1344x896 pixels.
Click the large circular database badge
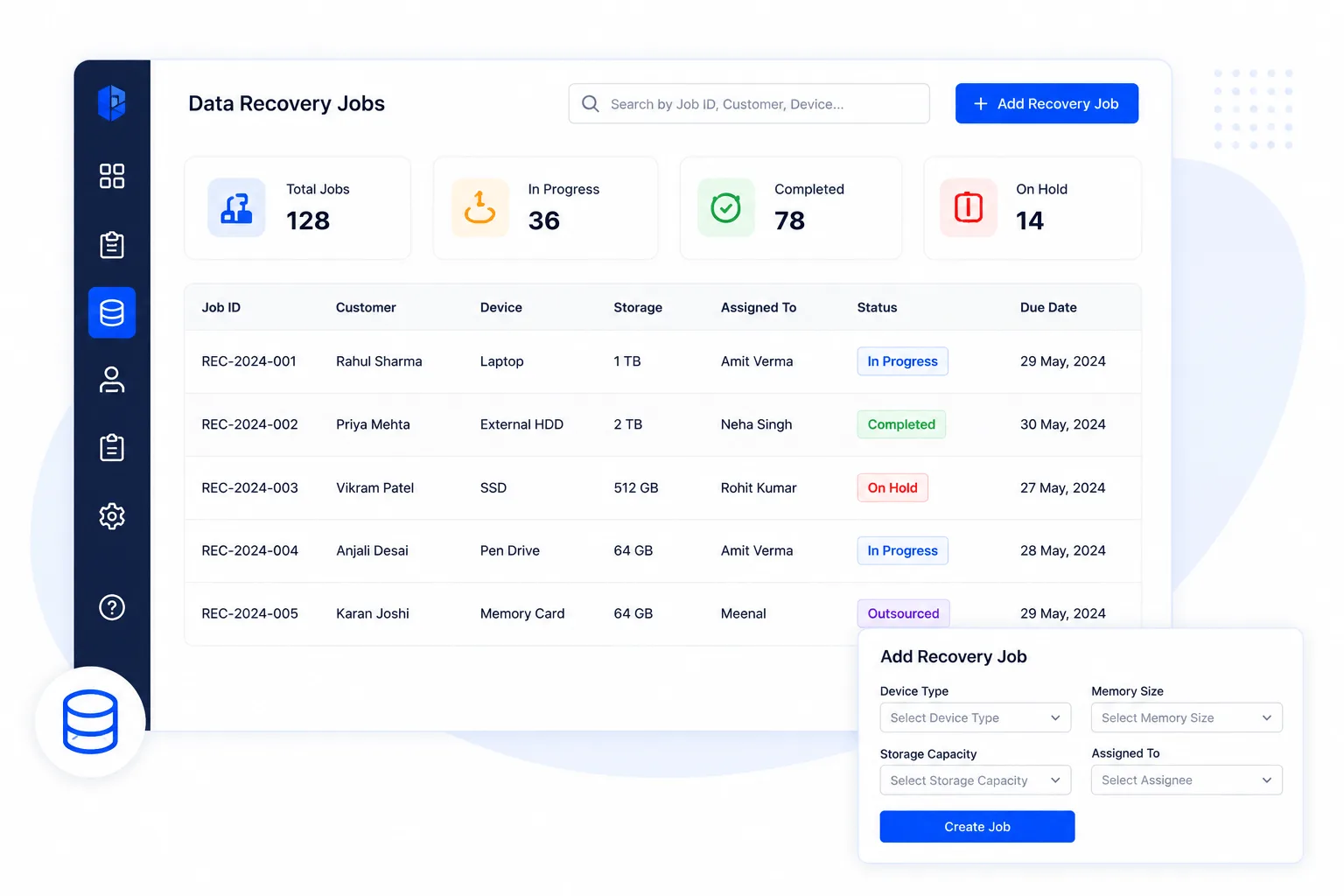tap(90, 722)
